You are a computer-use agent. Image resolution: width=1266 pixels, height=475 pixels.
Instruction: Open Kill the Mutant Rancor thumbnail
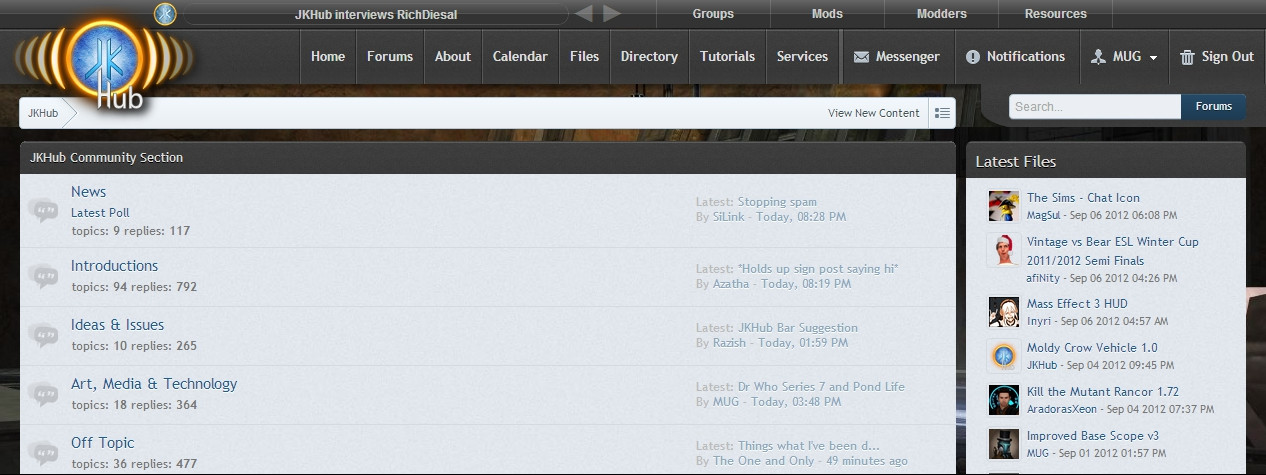(x=1004, y=400)
